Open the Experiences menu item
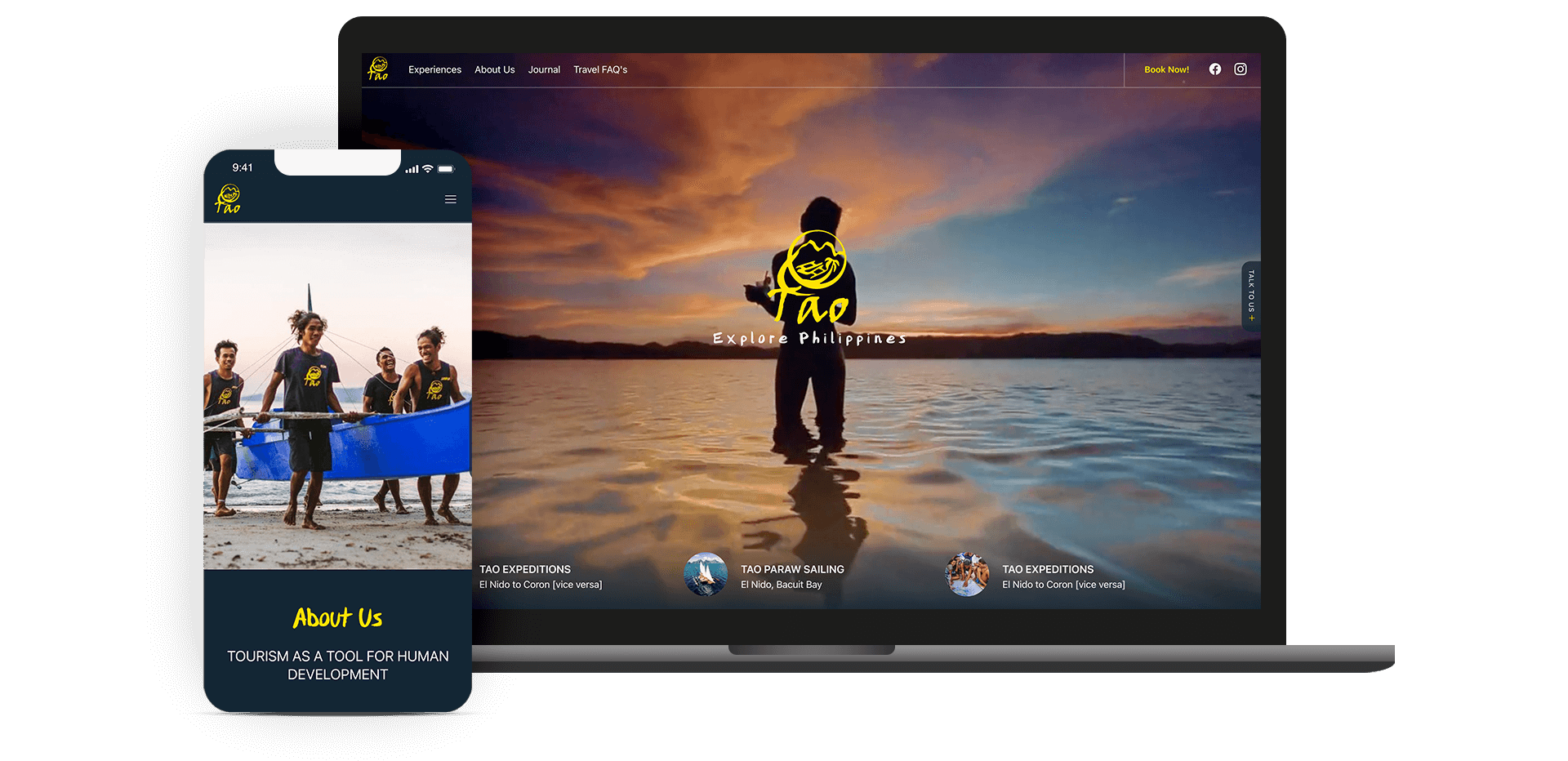 (434, 69)
